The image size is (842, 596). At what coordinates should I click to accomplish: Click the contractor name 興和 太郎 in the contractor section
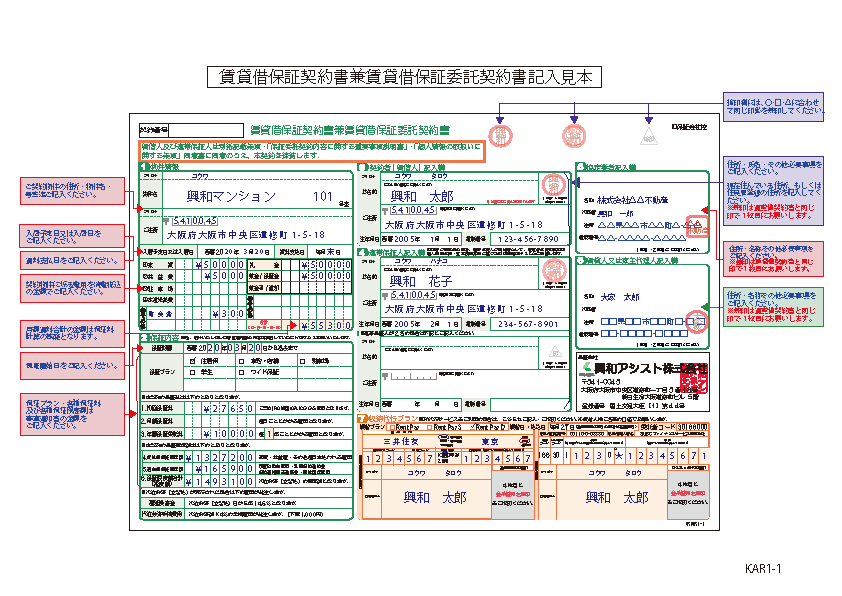coord(422,197)
